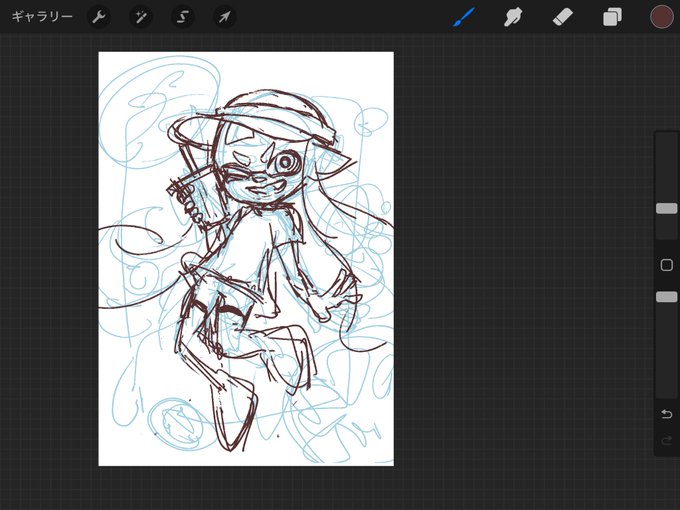Open the Selection tool
This screenshot has width=680, height=510.
click(x=183, y=17)
